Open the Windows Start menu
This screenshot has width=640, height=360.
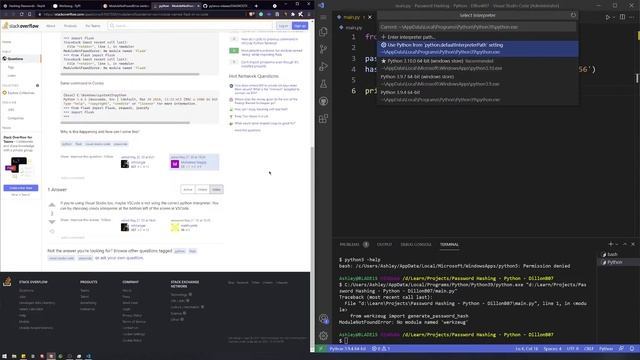click(x=4, y=356)
